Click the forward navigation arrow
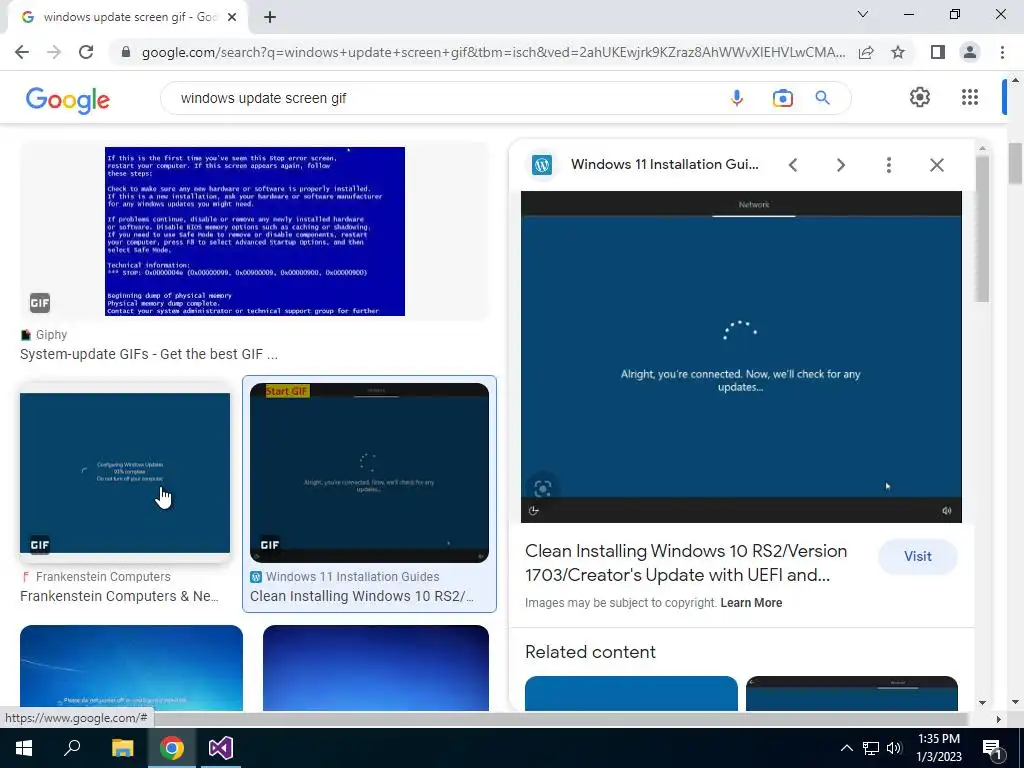1024x768 pixels. (x=54, y=52)
